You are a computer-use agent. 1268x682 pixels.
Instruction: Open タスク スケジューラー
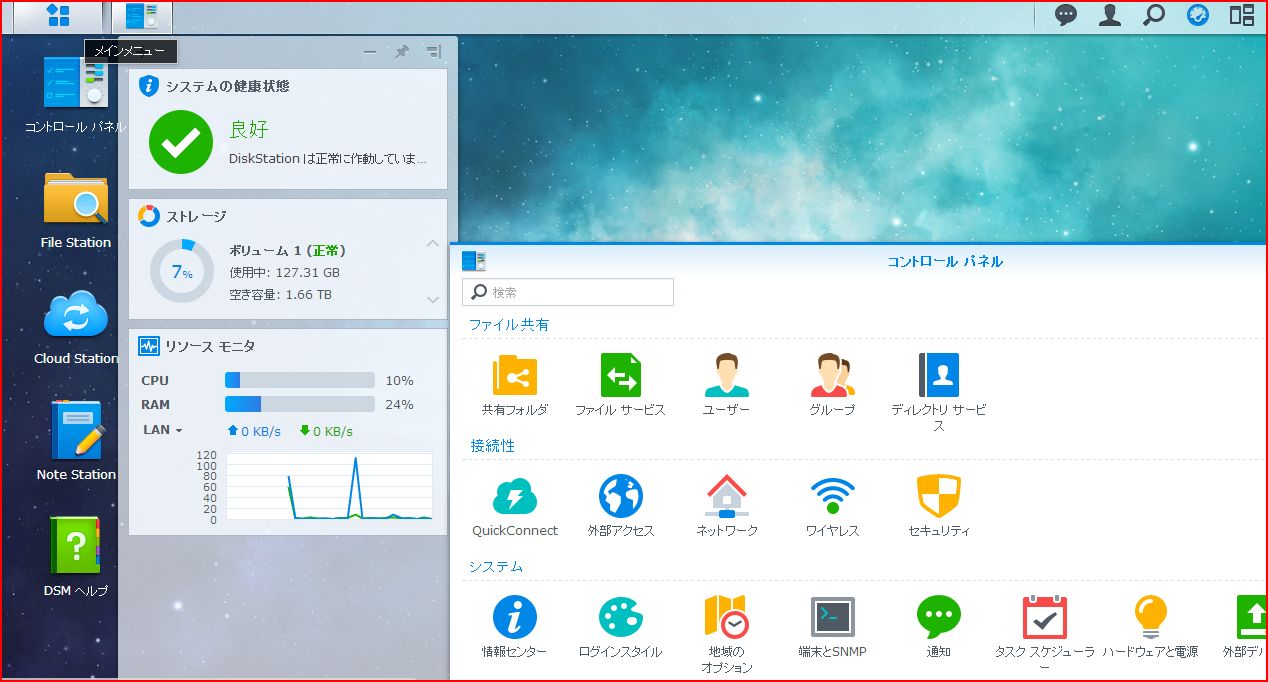1044,634
